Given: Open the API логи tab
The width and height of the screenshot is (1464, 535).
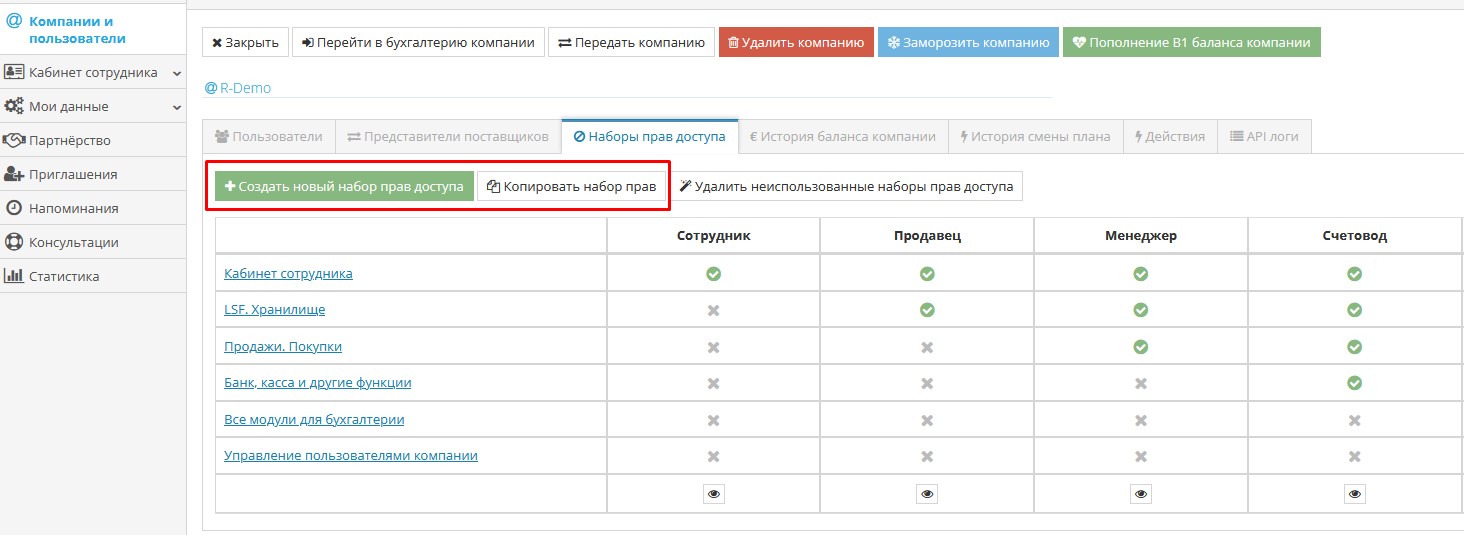Looking at the screenshot, I should coord(1263,137).
